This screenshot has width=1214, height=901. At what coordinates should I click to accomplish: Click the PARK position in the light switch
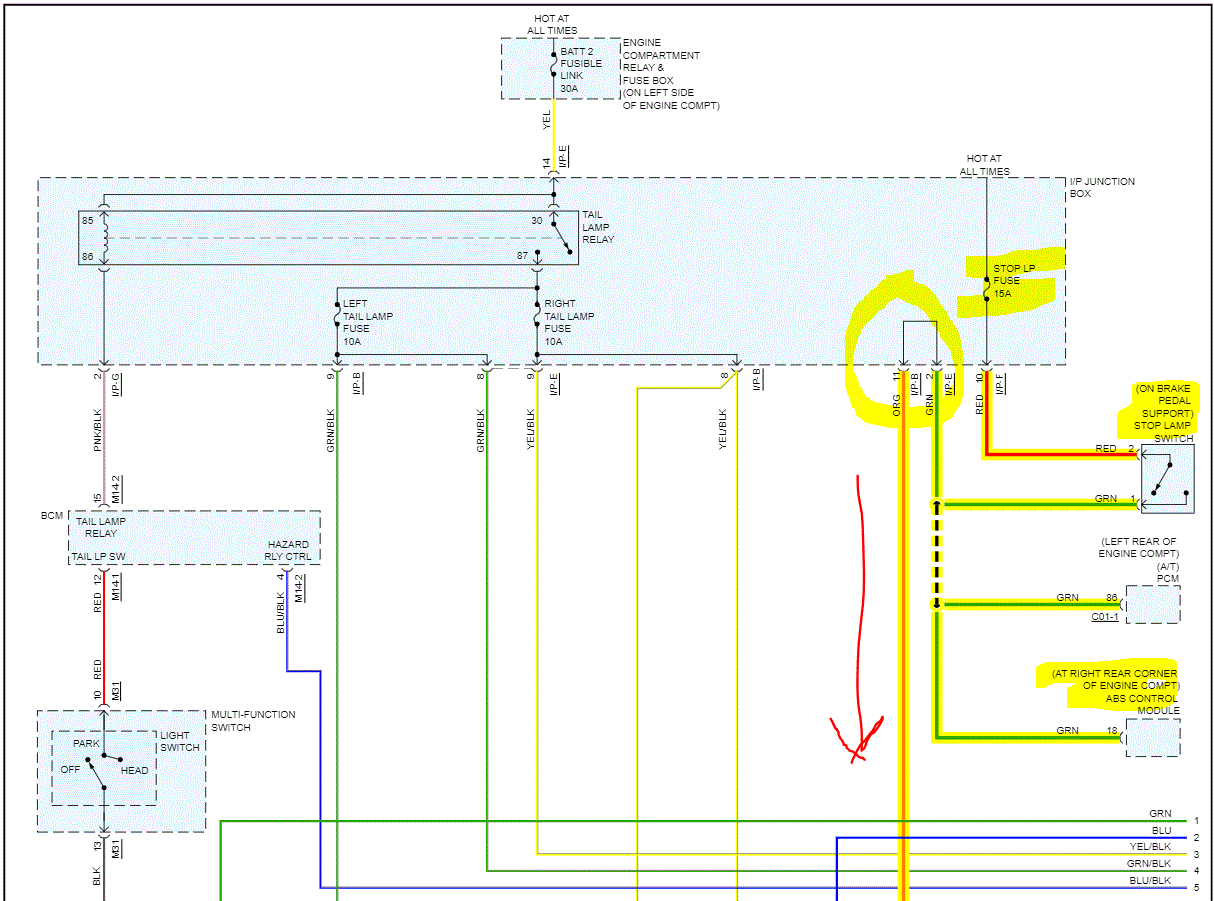tap(86, 744)
